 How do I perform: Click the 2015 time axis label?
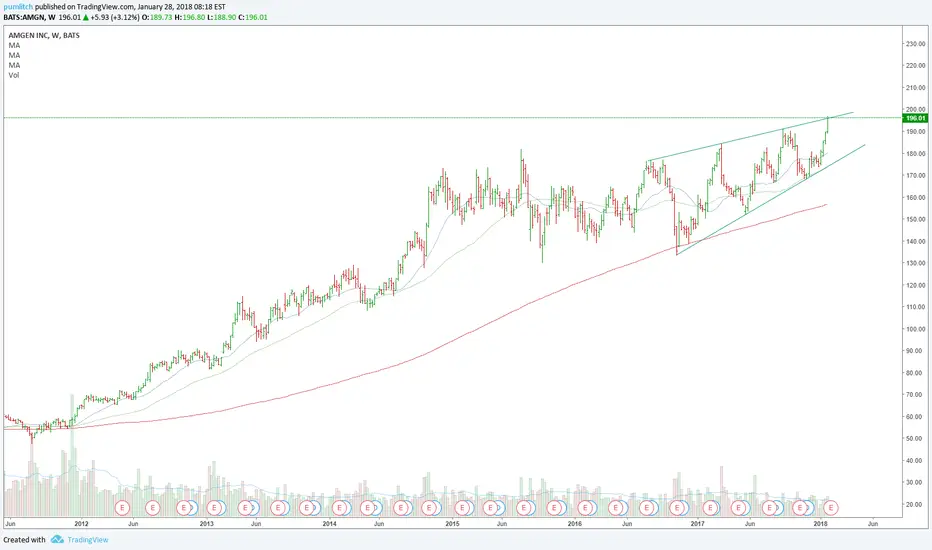pyautogui.click(x=452, y=524)
